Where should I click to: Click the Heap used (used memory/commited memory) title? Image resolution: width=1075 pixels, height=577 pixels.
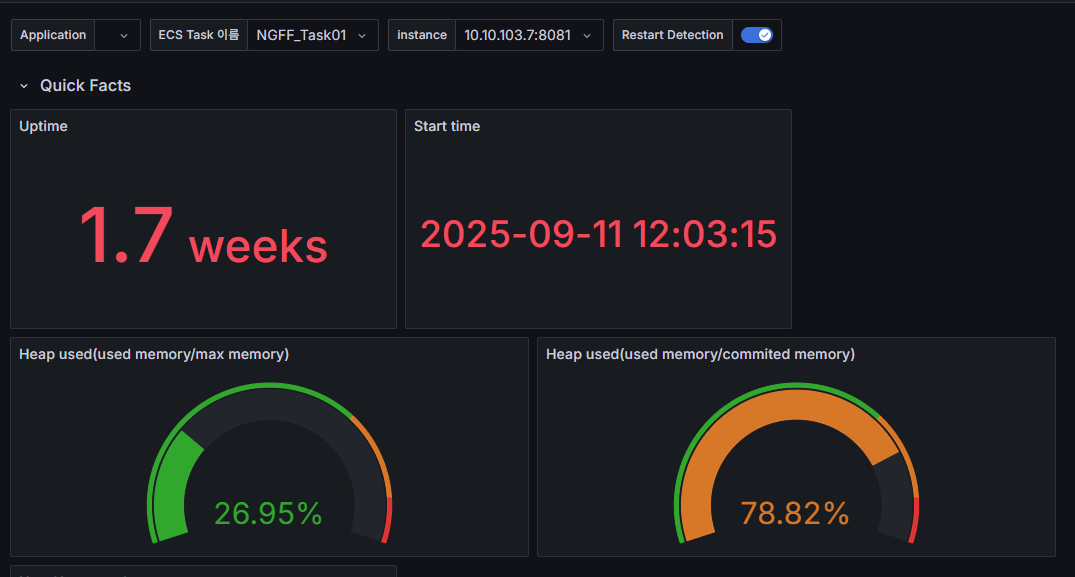(x=700, y=354)
